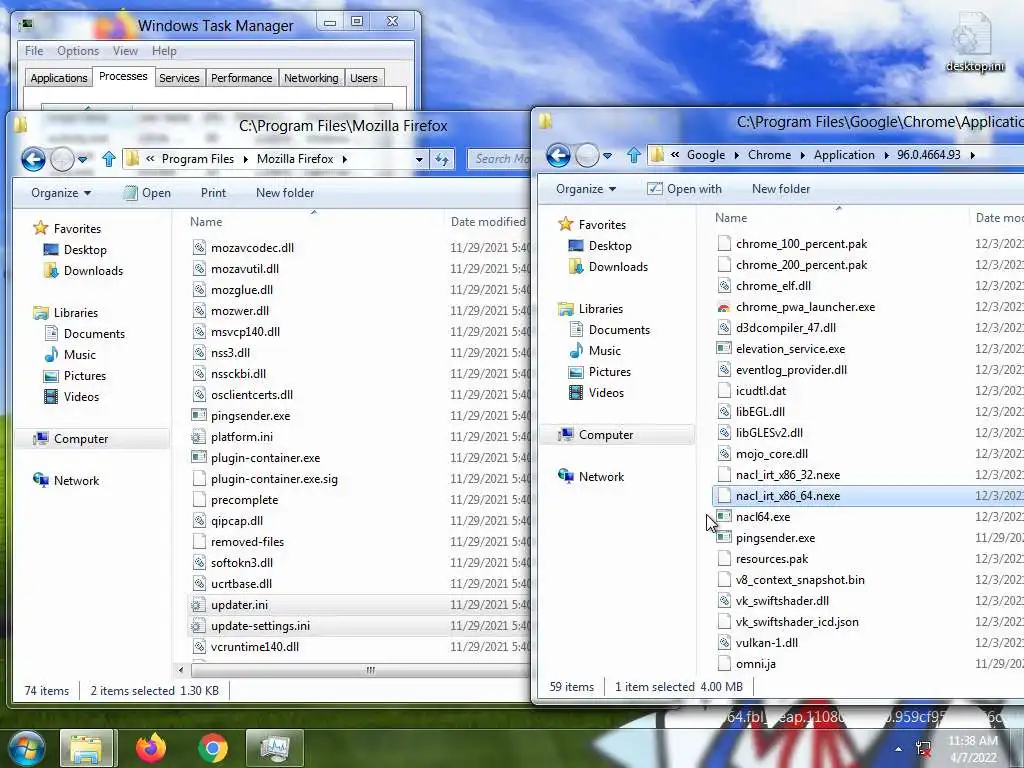Viewport: 1024px width, 768px height.
Task: Select vulkan-1.dll file icon
Action: click(x=724, y=643)
